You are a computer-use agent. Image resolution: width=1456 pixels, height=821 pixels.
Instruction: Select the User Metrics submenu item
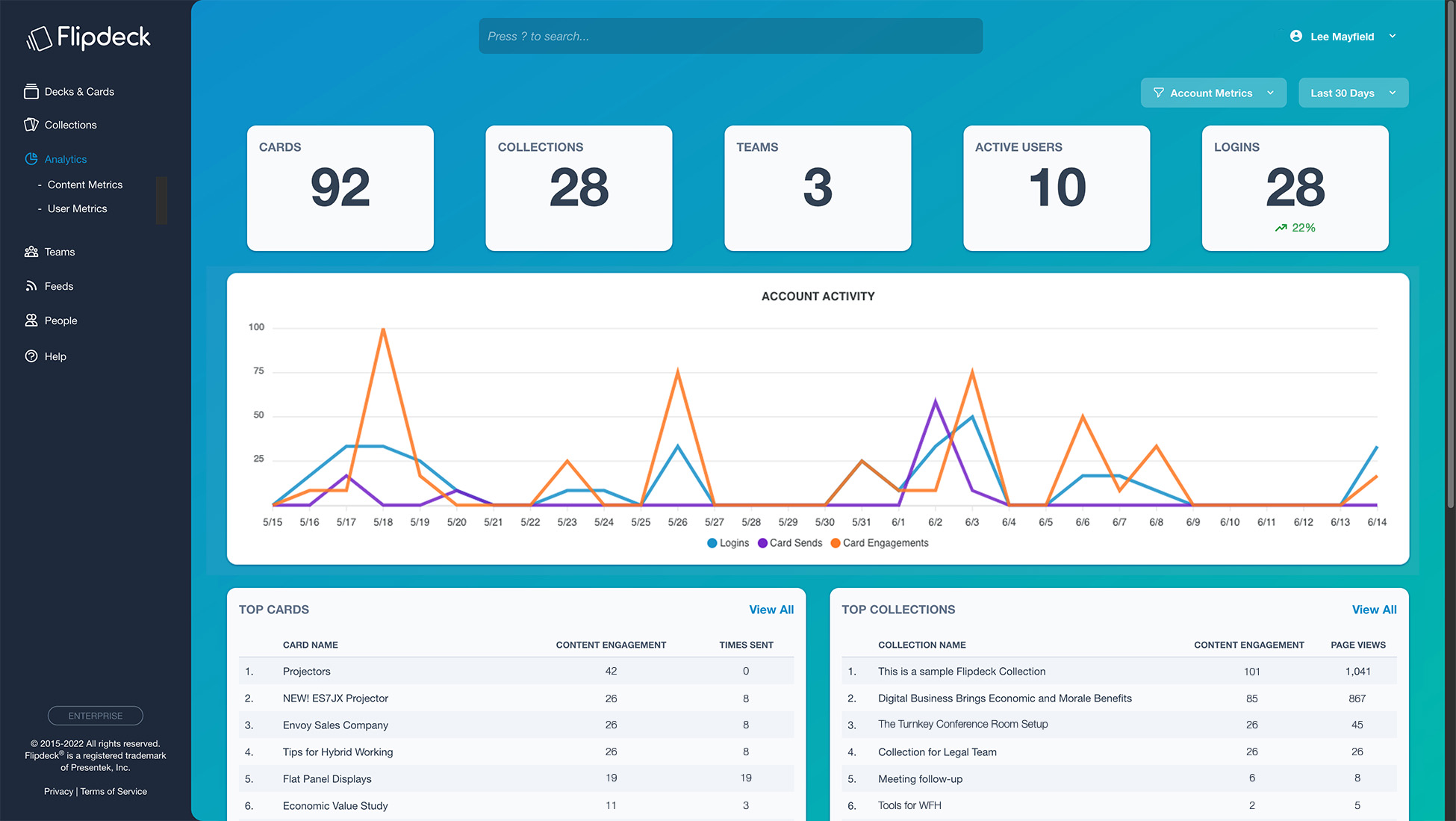[77, 208]
